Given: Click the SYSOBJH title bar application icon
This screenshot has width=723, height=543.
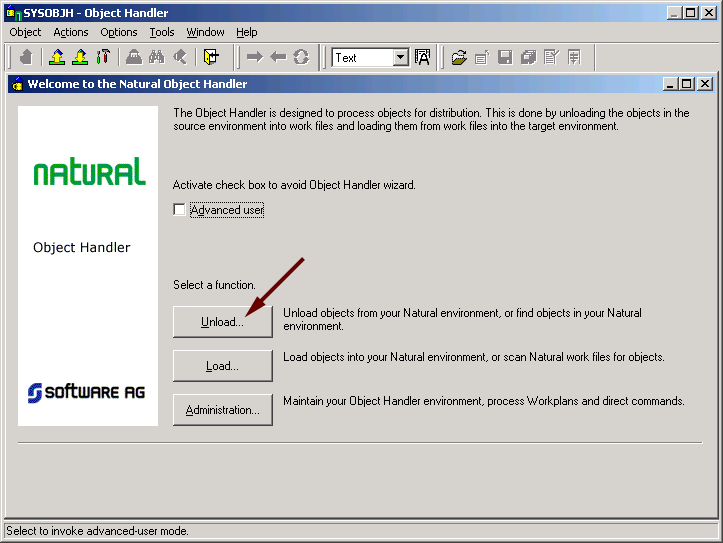Looking at the screenshot, I should point(13,13).
